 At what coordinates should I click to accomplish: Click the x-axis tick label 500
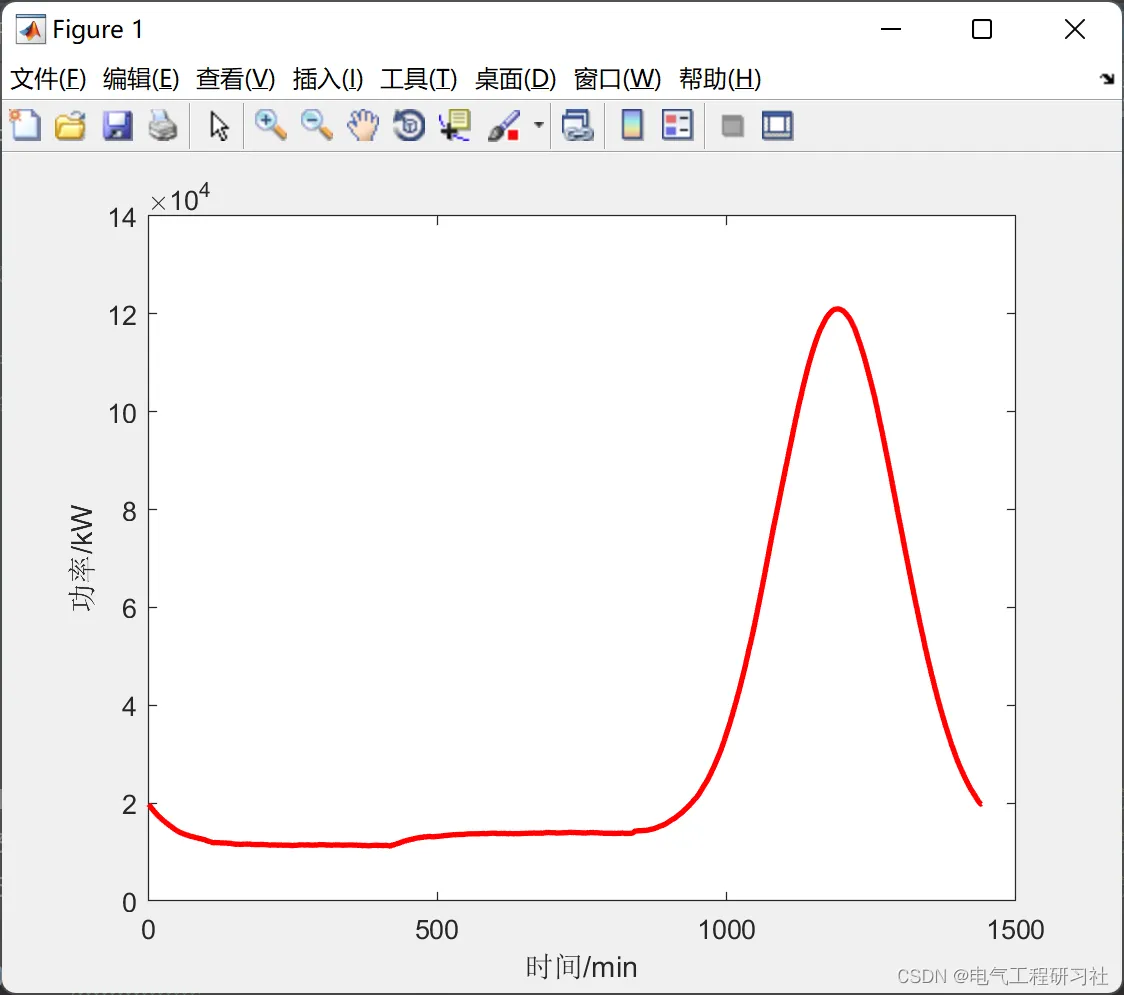[437, 930]
